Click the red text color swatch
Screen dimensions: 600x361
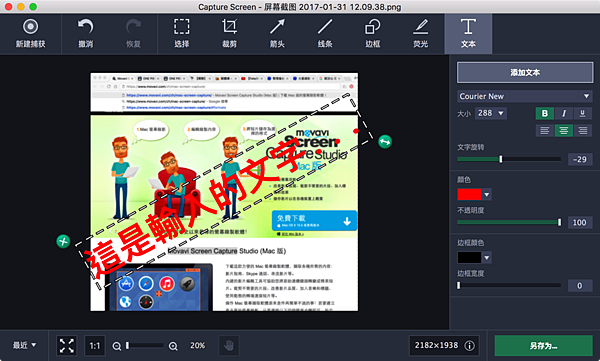(x=470, y=194)
